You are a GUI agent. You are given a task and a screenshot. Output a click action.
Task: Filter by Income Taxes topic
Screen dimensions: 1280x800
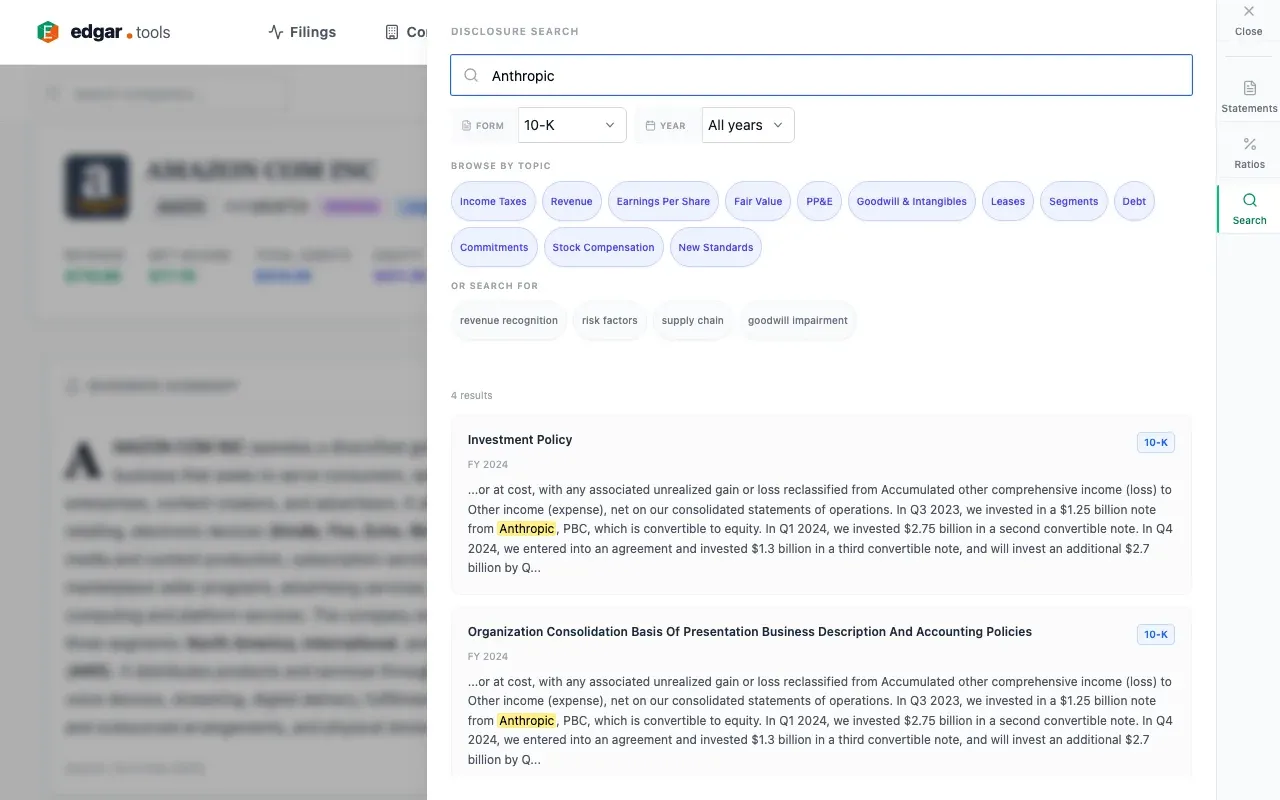tap(493, 201)
